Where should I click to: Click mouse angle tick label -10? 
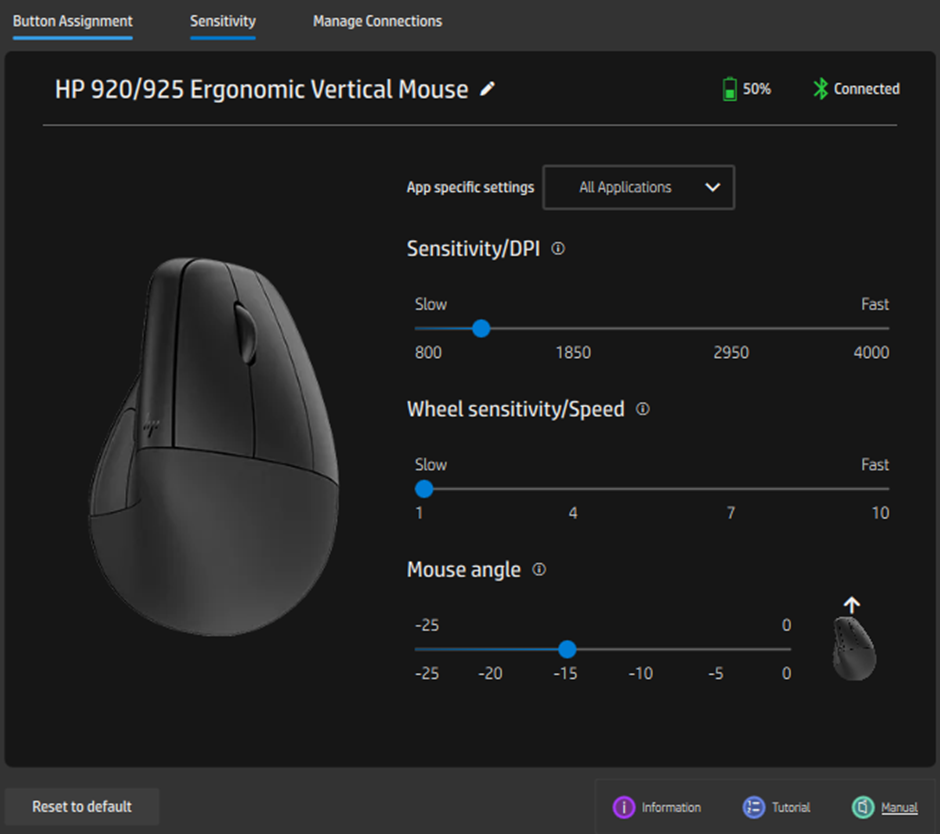pyautogui.click(x=640, y=673)
